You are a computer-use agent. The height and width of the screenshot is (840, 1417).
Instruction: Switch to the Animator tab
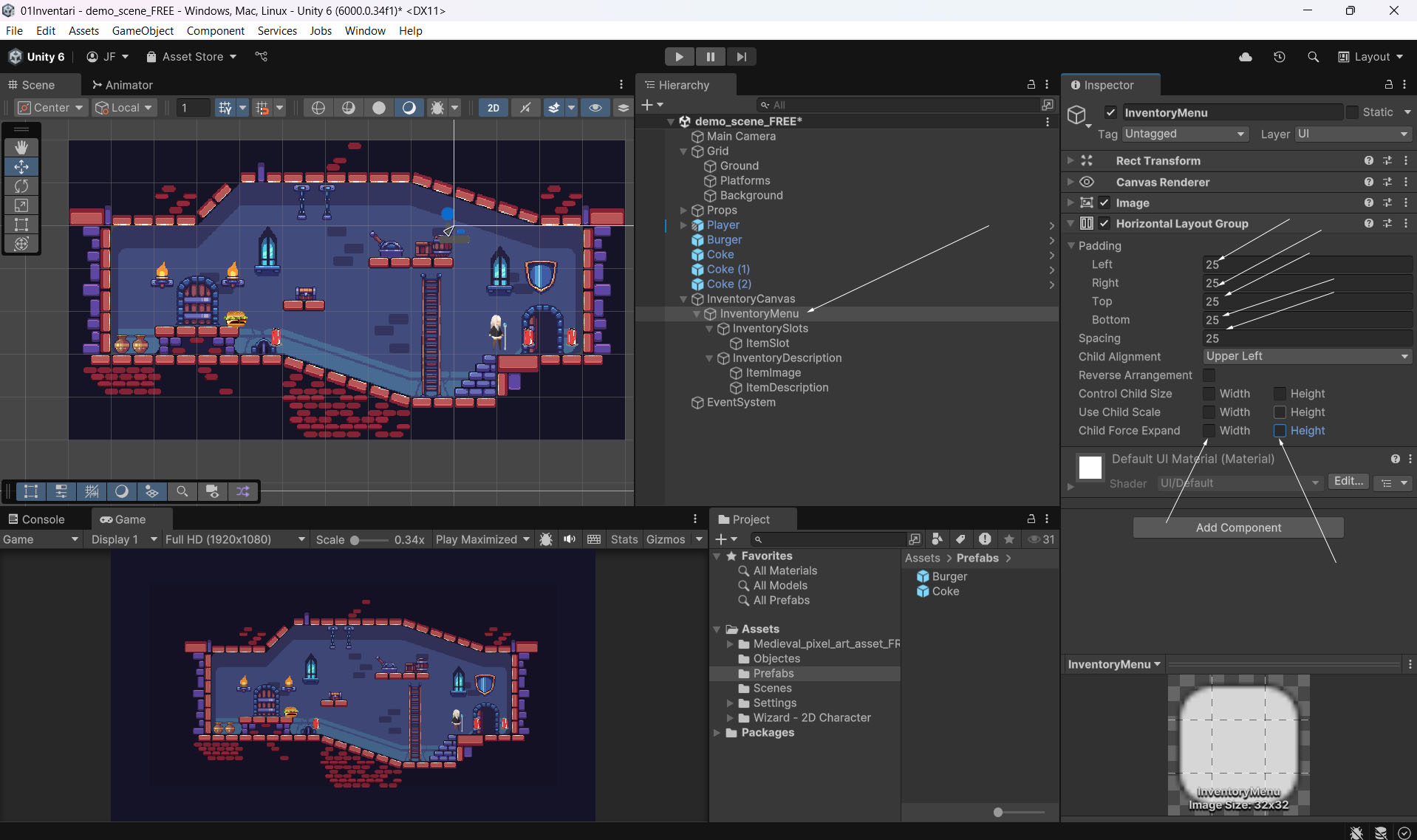(122, 85)
